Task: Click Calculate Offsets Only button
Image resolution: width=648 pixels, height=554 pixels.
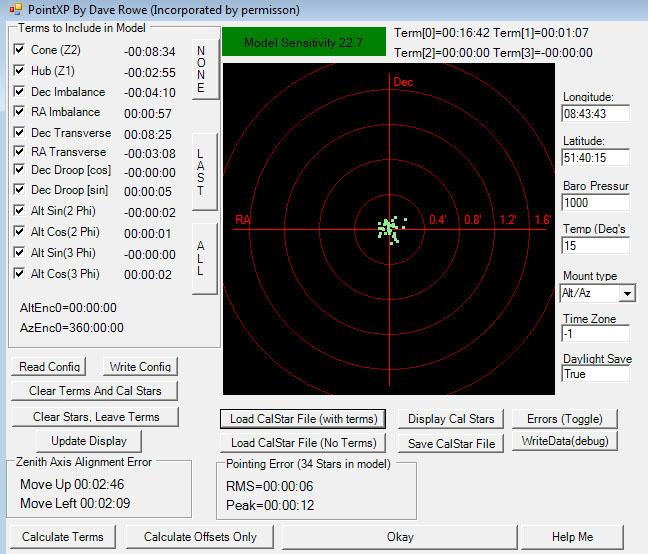Action: tap(200, 537)
